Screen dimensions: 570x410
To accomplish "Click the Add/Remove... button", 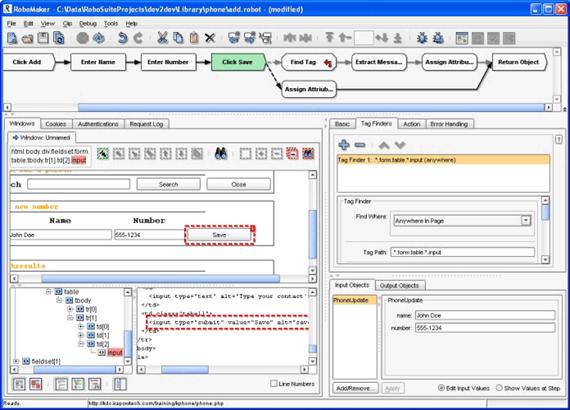I will coord(355,388).
